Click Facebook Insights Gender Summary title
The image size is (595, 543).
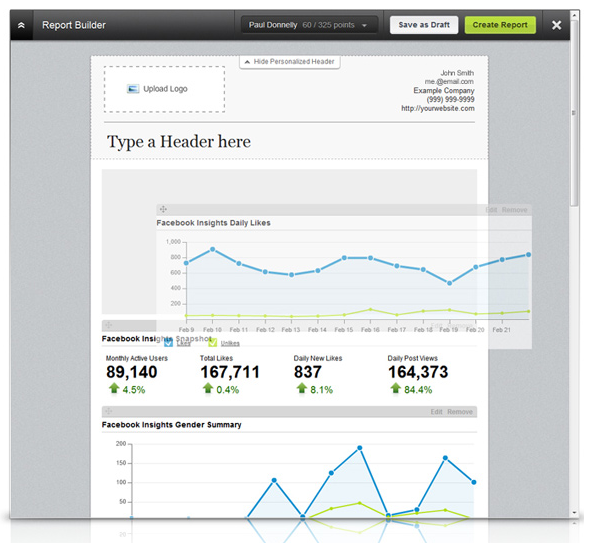tap(172, 425)
